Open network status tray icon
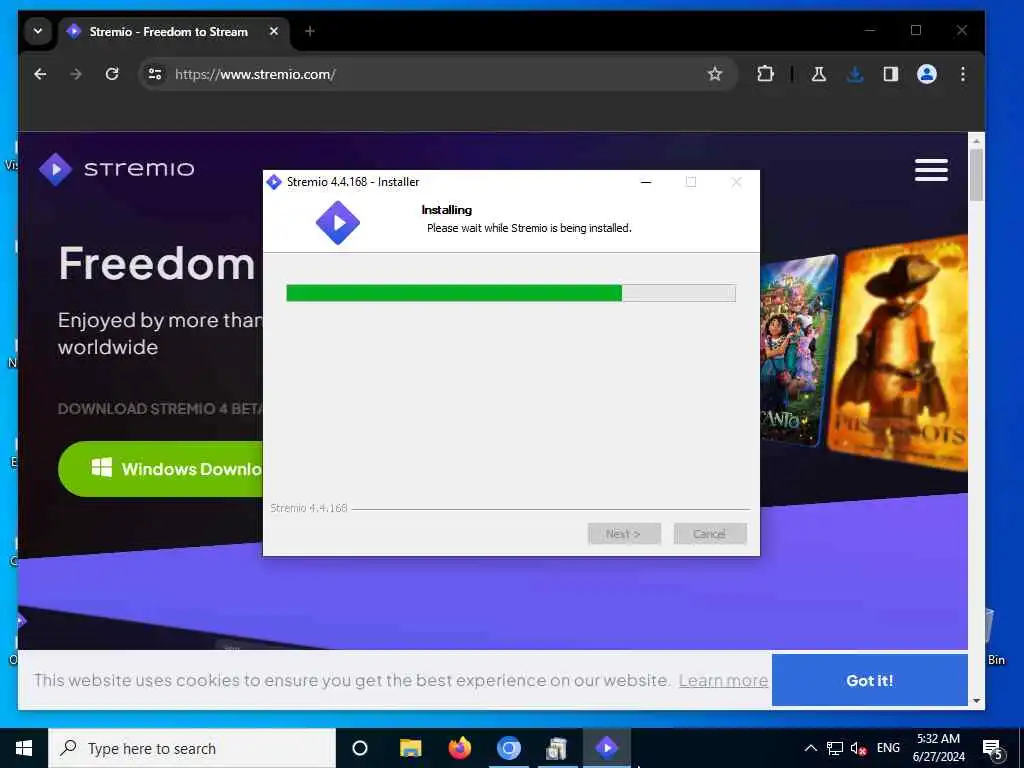Screen dimensions: 1024x768 click(835, 748)
